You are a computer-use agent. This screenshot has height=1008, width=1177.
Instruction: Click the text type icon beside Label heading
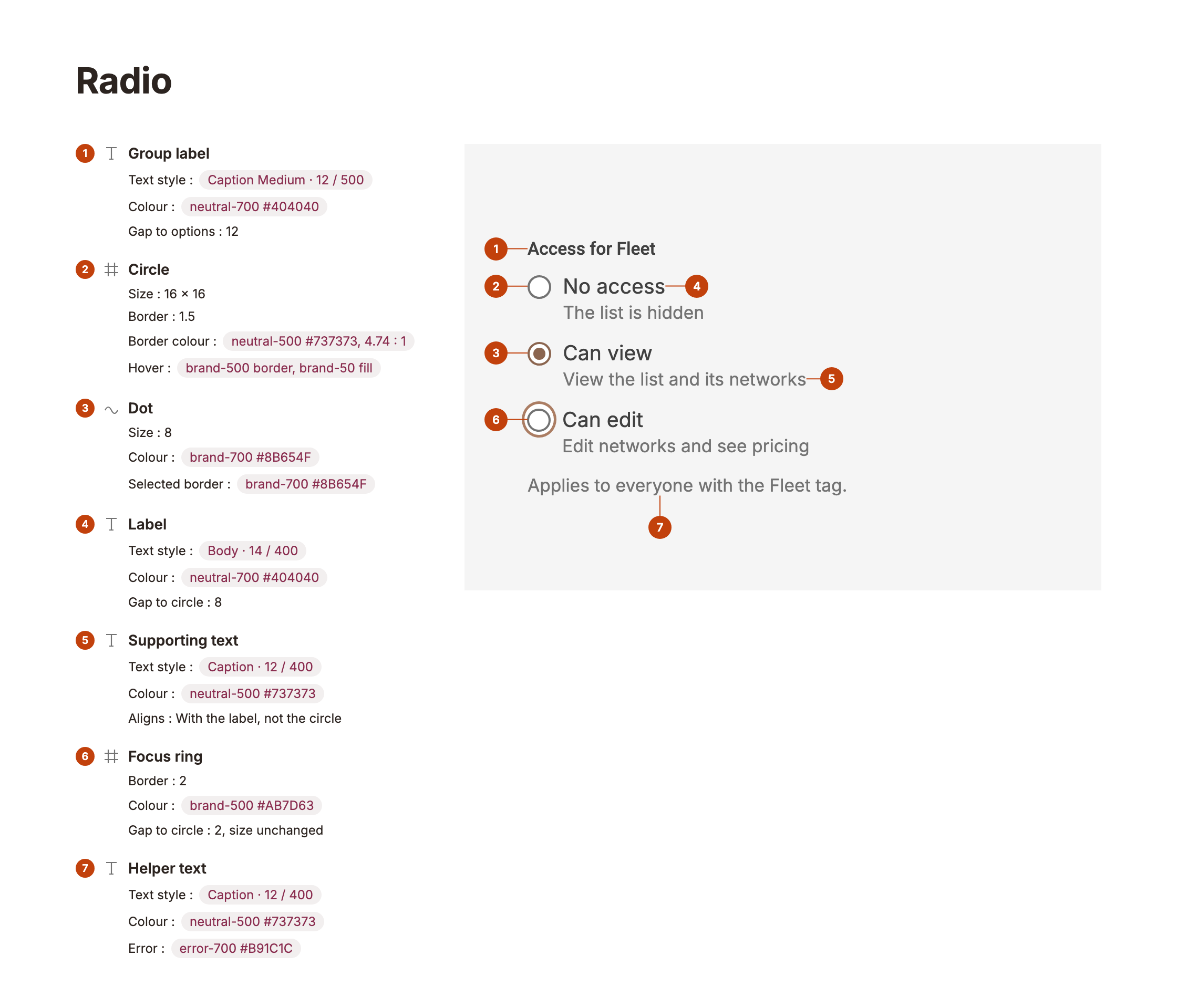pos(111,524)
